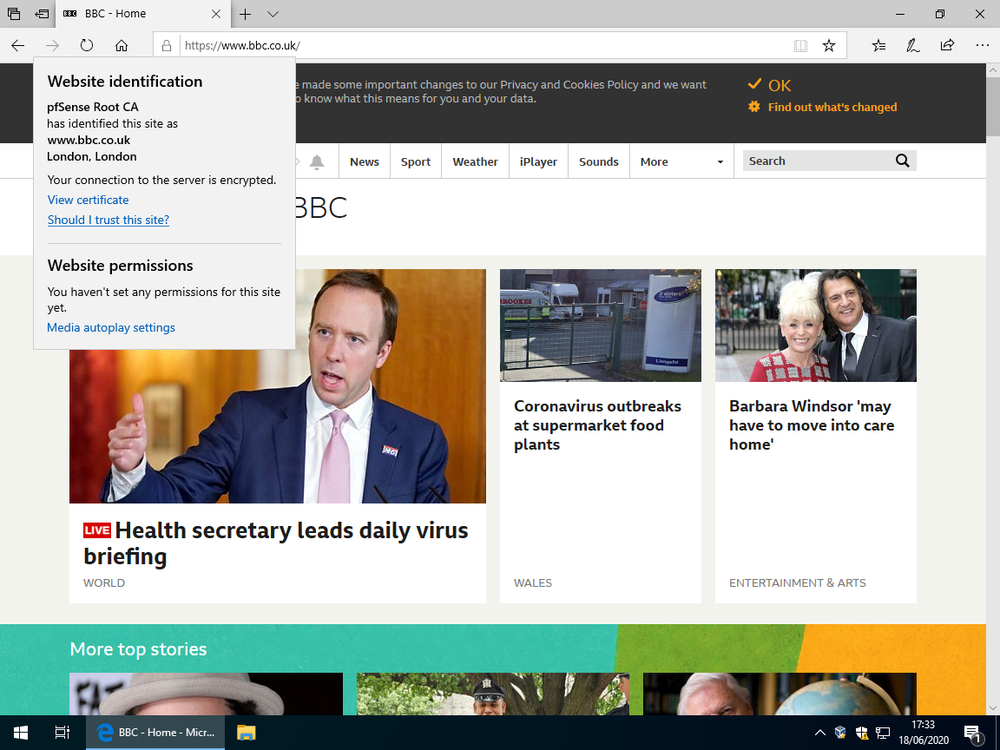Set these tabs aside icon
This screenshot has height=750, width=1000.
pos(42,13)
